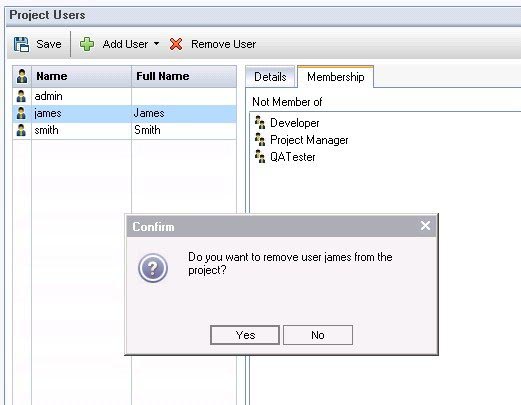Click the user icon column header
Screen dimensions: 521x405
pos(22,76)
